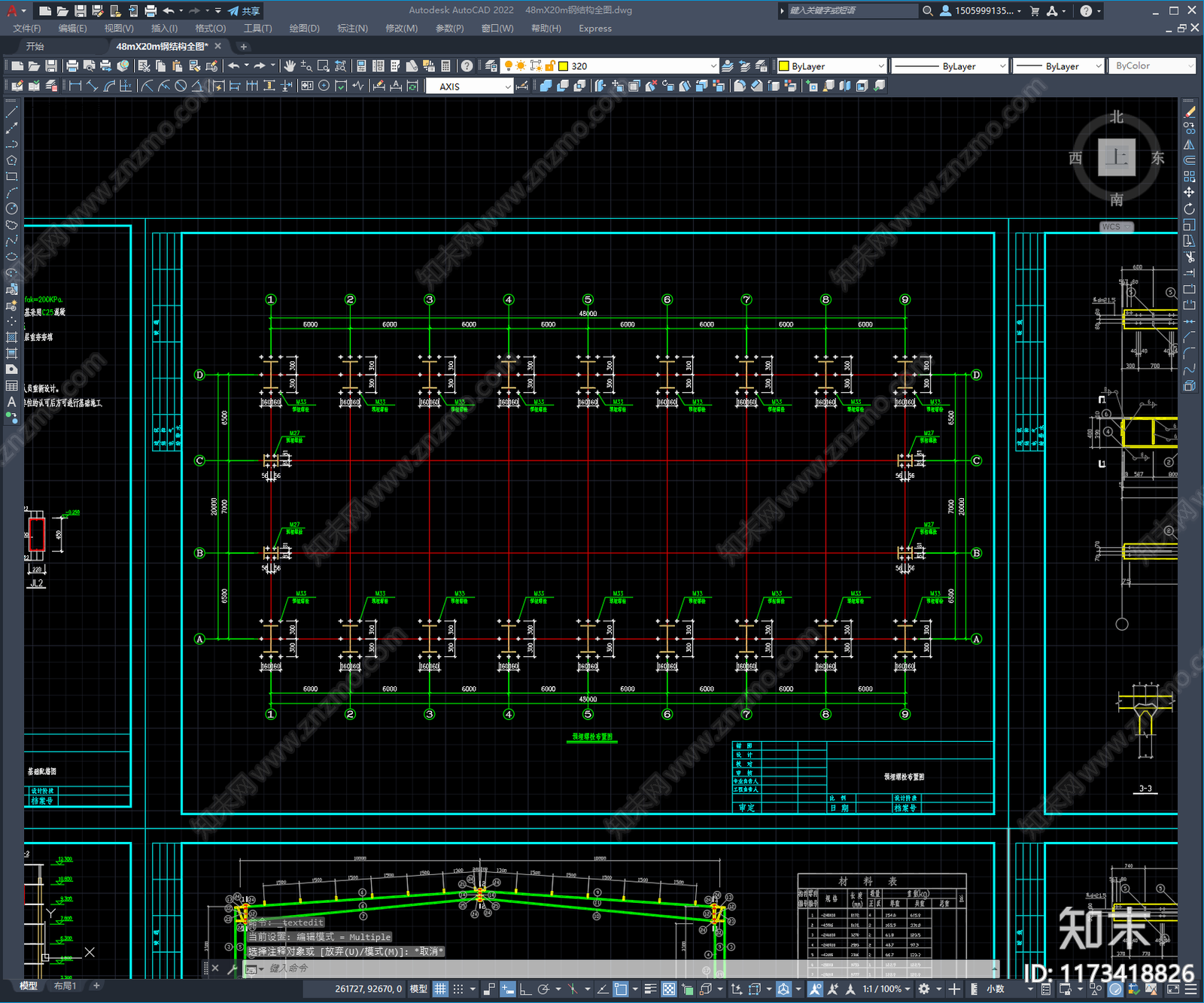Activate the Pan hand tool
Viewport: 1204px width, 1003px height.
(290, 66)
